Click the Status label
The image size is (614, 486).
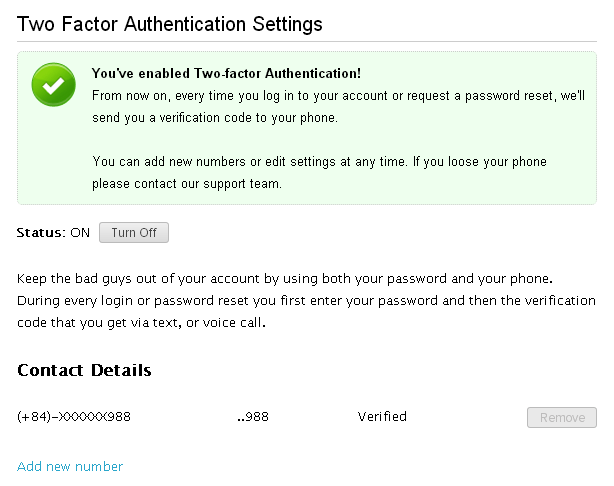(42, 233)
